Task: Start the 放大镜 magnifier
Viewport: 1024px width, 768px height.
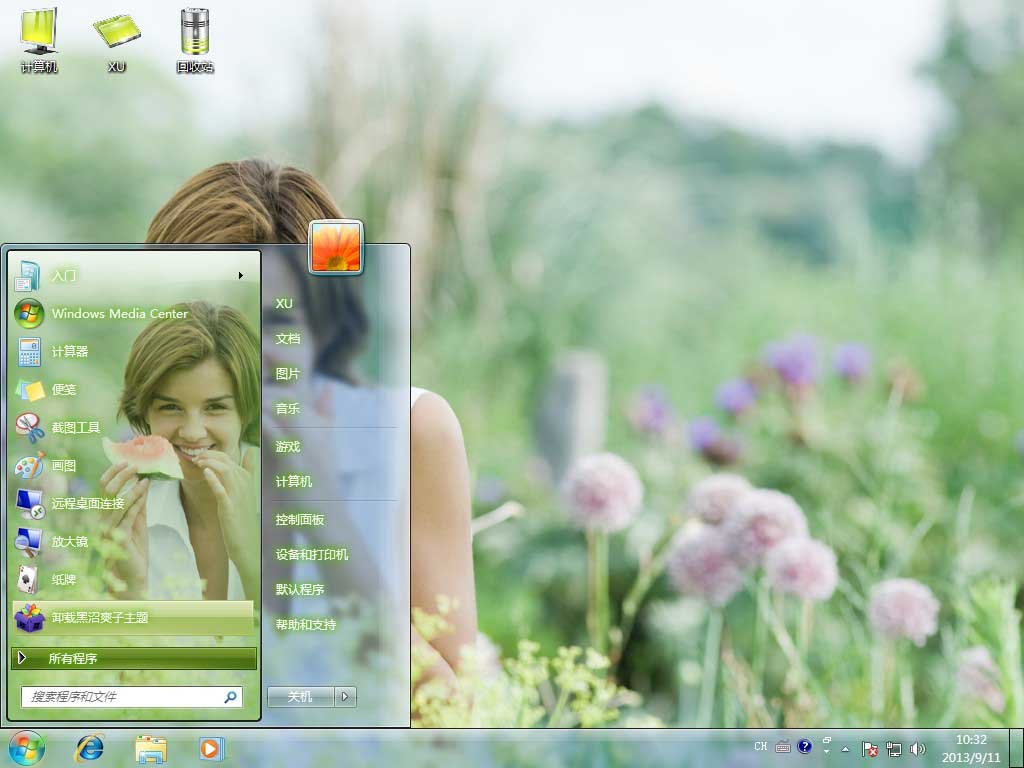Action: [70, 542]
